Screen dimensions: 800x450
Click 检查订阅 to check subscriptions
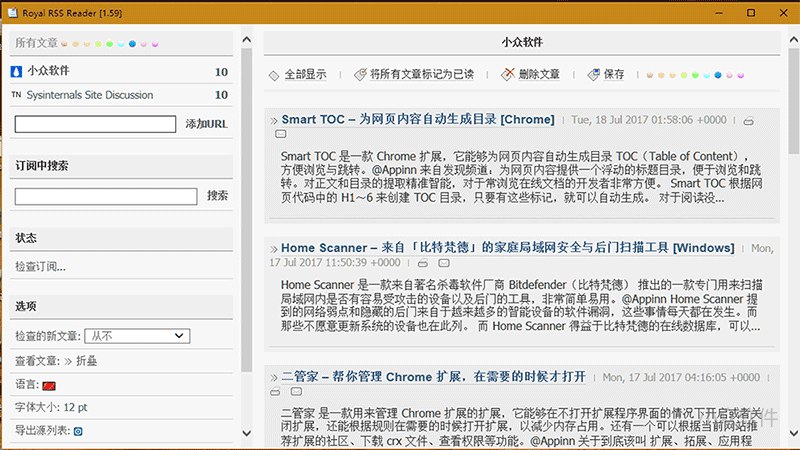point(40,267)
